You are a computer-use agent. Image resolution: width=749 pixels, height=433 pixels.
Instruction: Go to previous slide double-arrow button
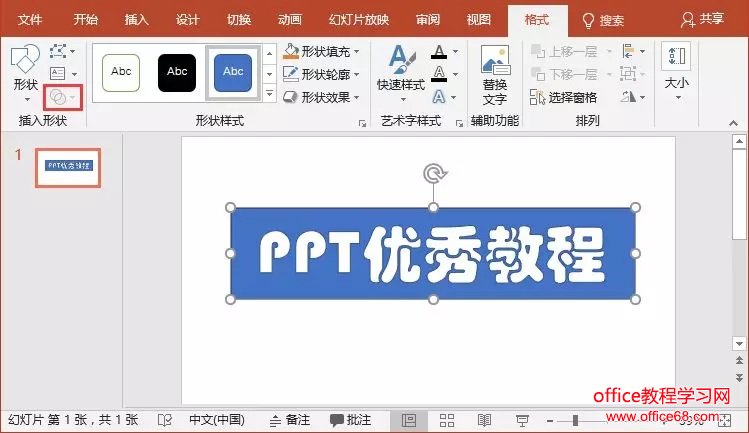[x=739, y=360]
